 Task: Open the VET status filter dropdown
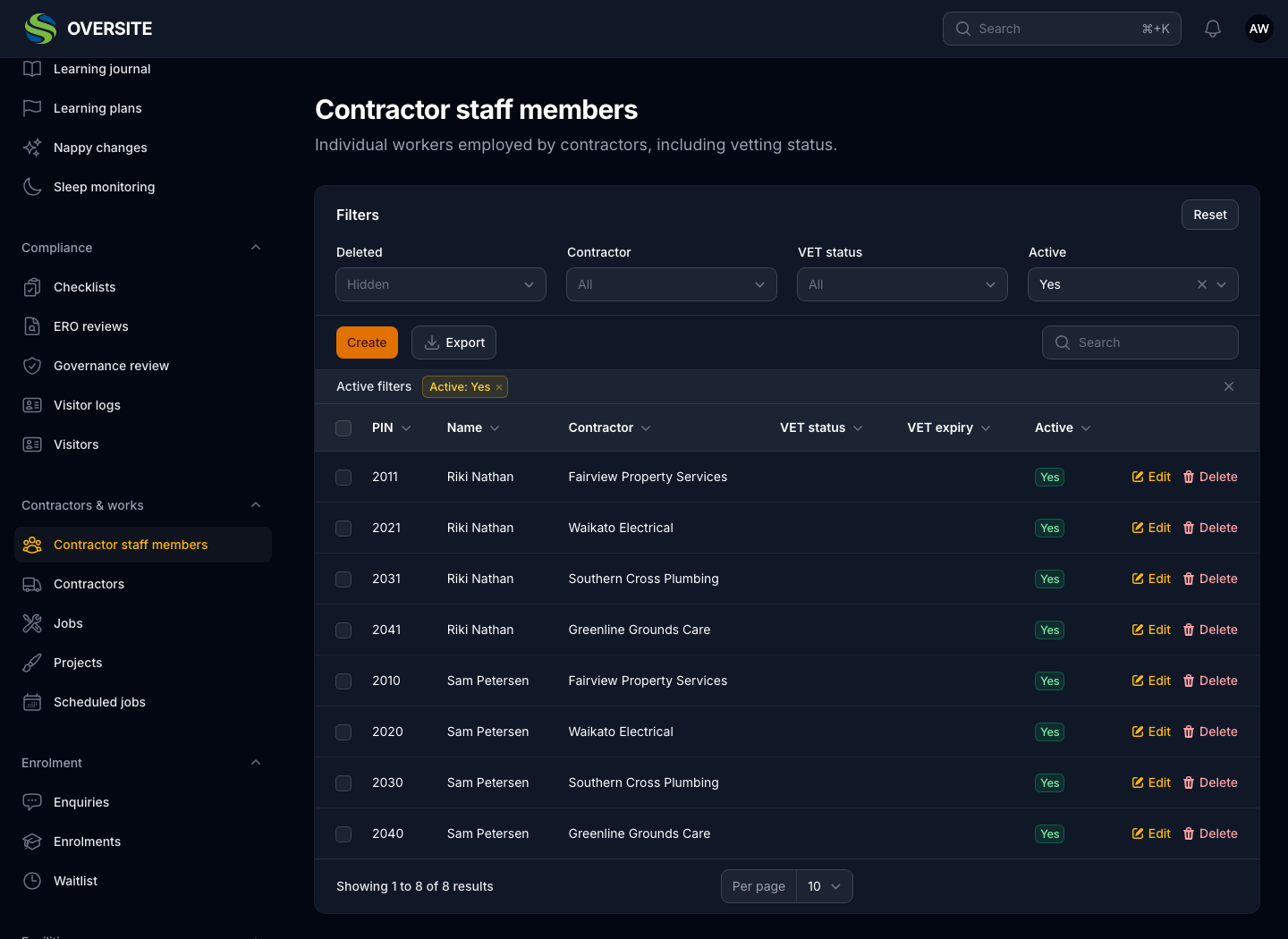902,284
